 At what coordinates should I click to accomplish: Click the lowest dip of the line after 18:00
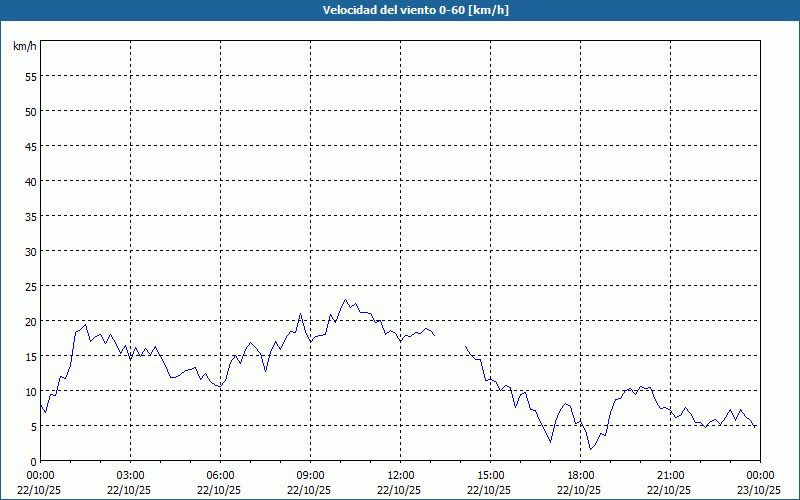(x=590, y=449)
